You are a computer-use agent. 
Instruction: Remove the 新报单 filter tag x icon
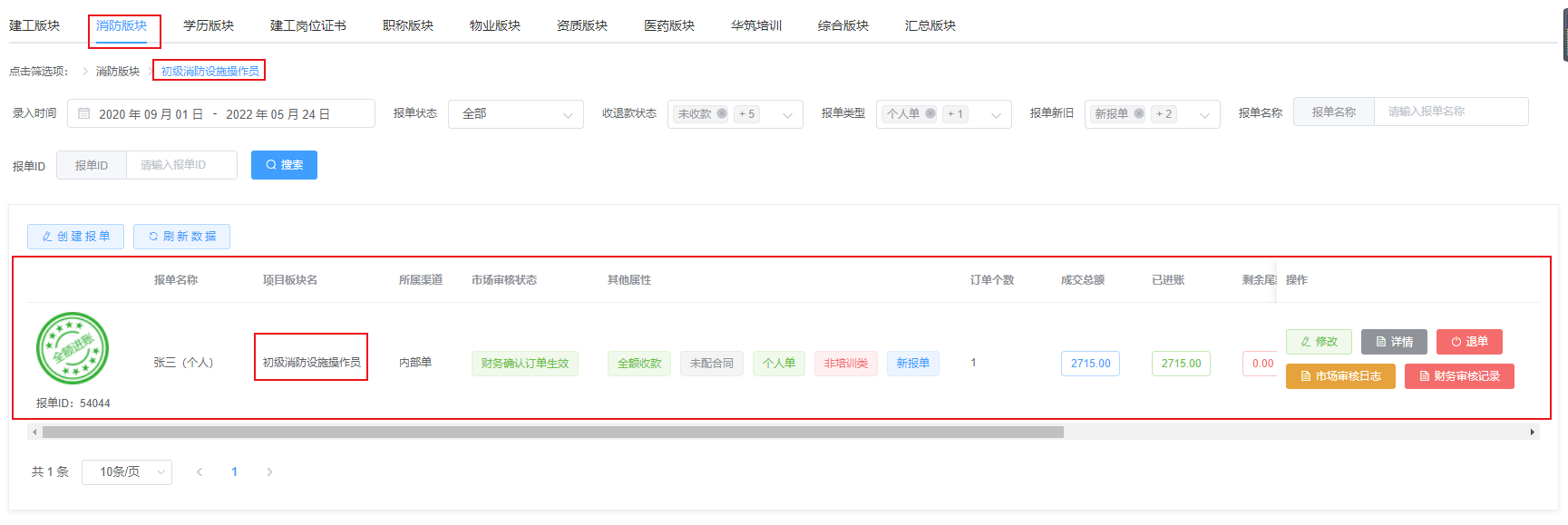tap(1139, 114)
